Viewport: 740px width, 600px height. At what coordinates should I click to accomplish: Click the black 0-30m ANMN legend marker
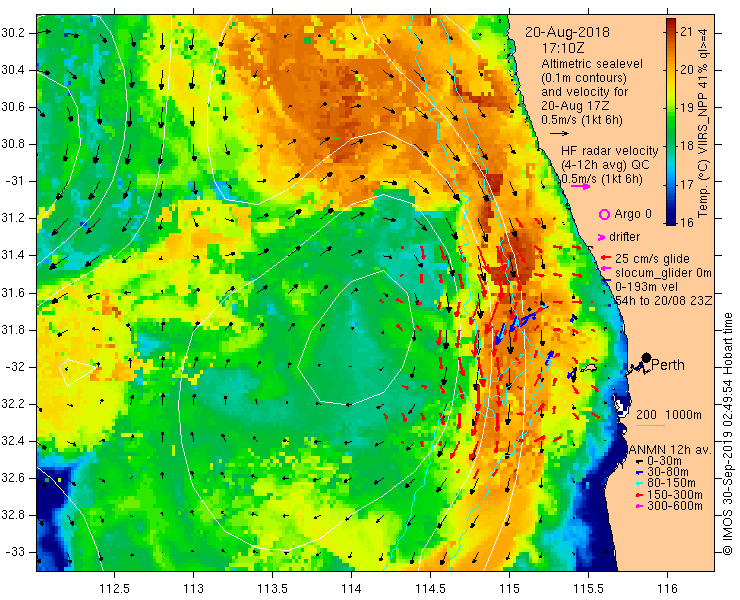[640, 461]
